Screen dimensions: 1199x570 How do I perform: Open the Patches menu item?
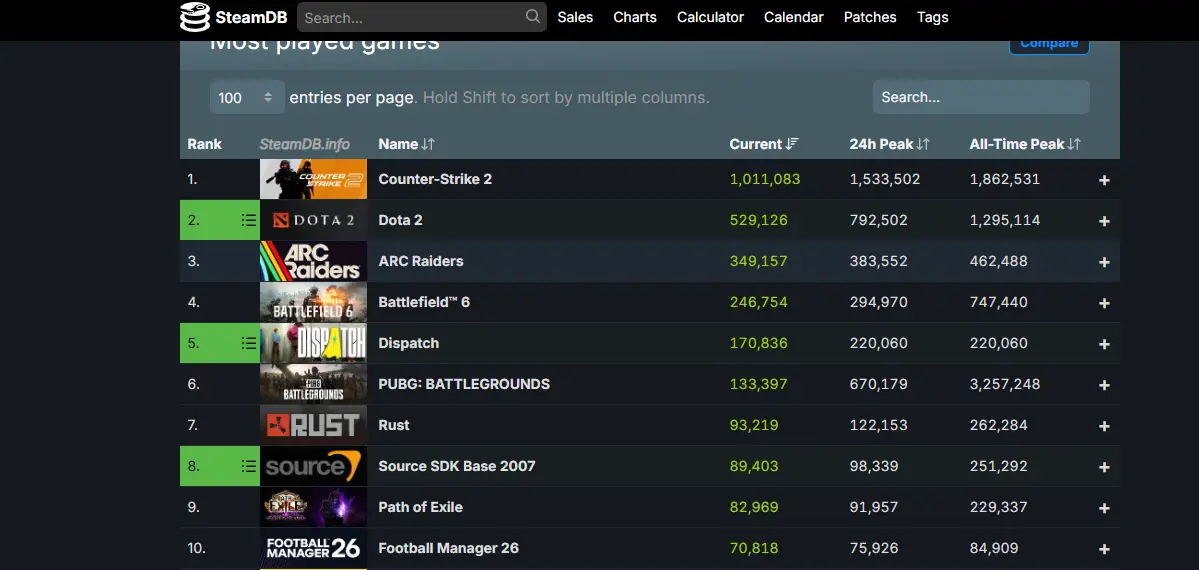point(870,17)
